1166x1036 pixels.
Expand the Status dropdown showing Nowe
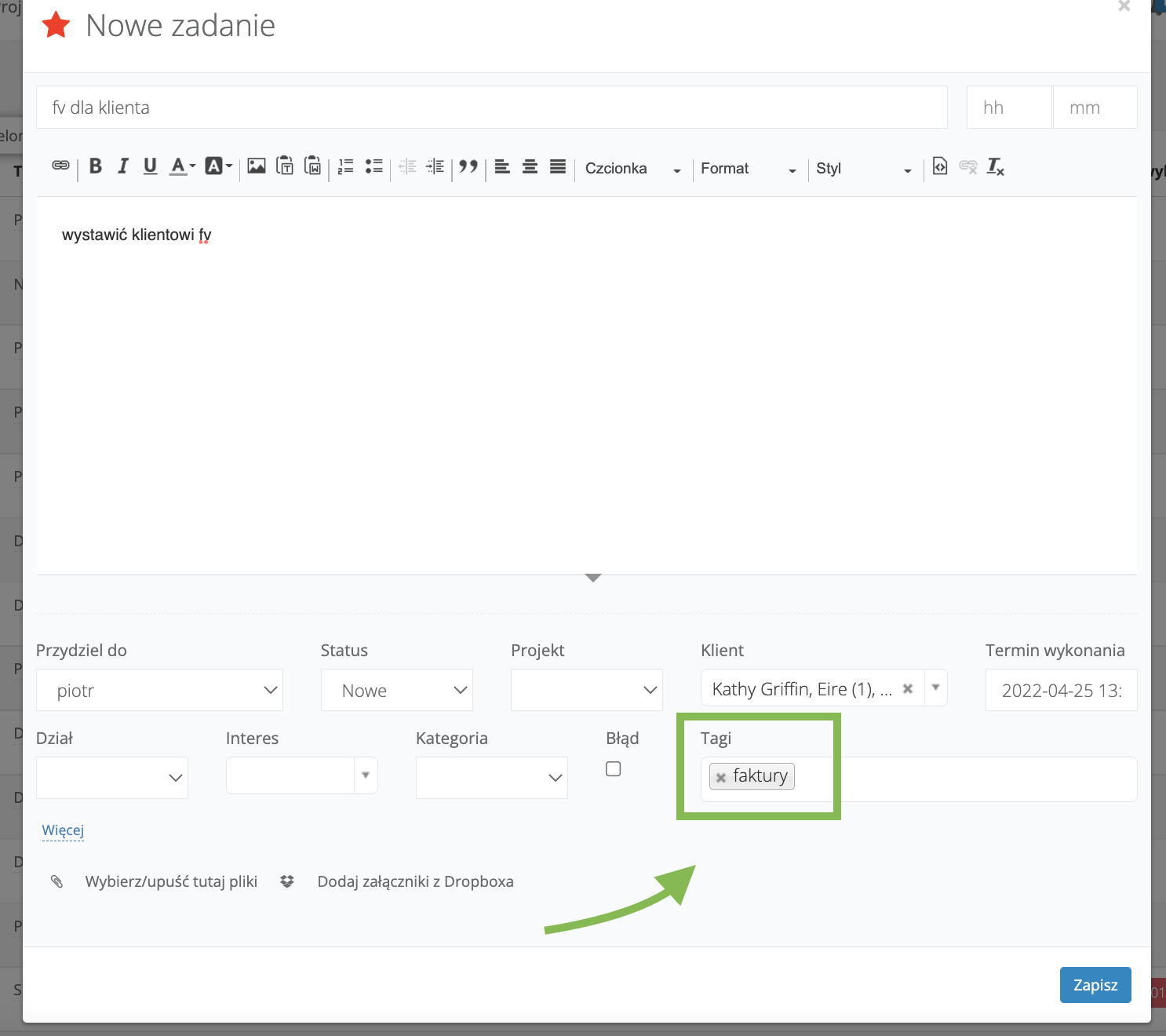coord(396,690)
